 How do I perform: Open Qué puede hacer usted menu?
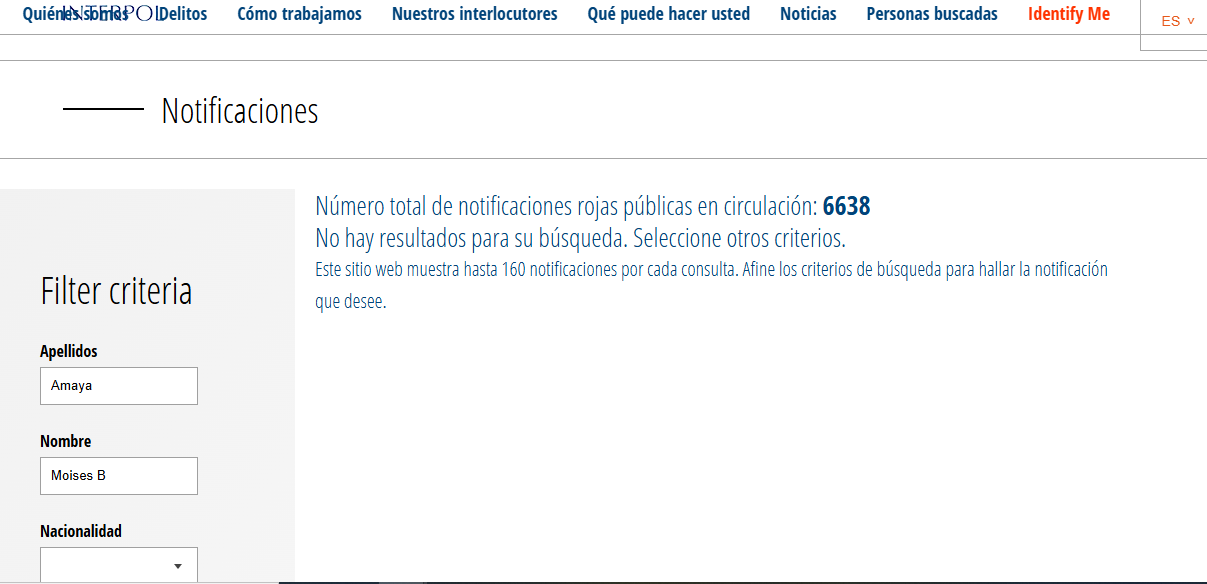(668, 15)
